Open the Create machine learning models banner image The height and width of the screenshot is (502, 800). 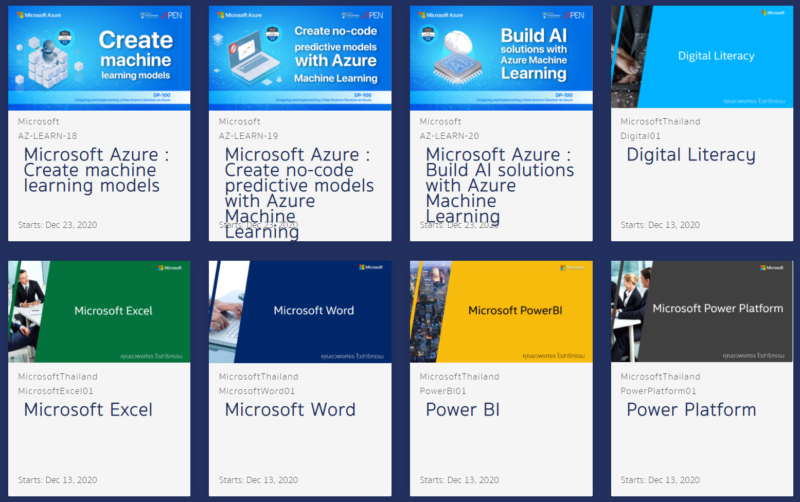pos(99,58)
